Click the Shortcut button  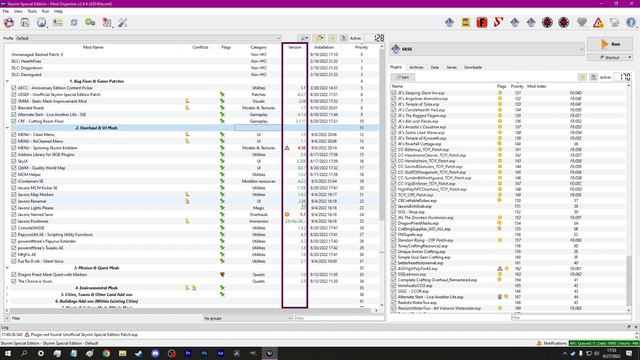[x=607, y=58]
